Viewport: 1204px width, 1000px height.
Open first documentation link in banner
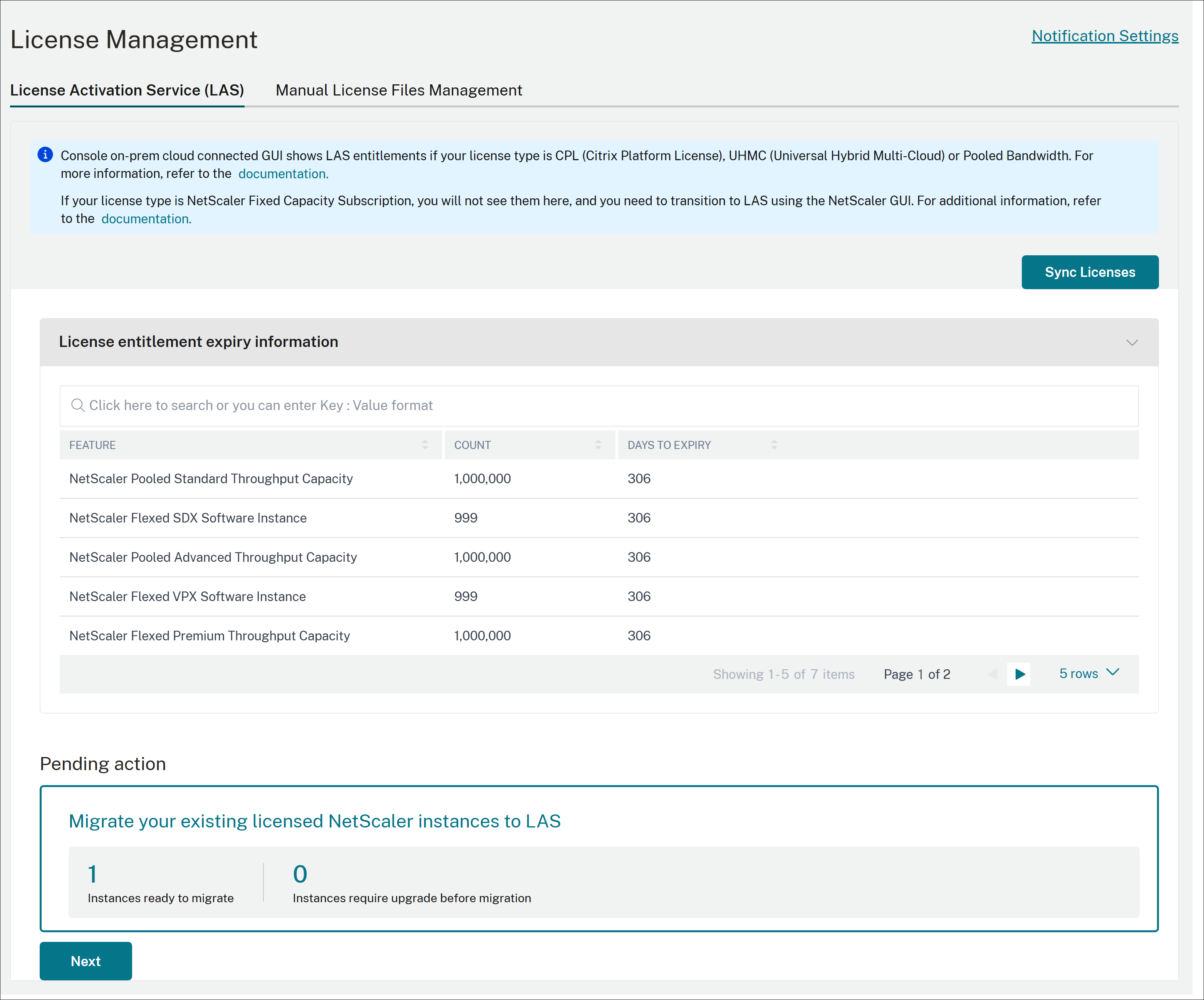pyautogui.click(x=283, y=174)
